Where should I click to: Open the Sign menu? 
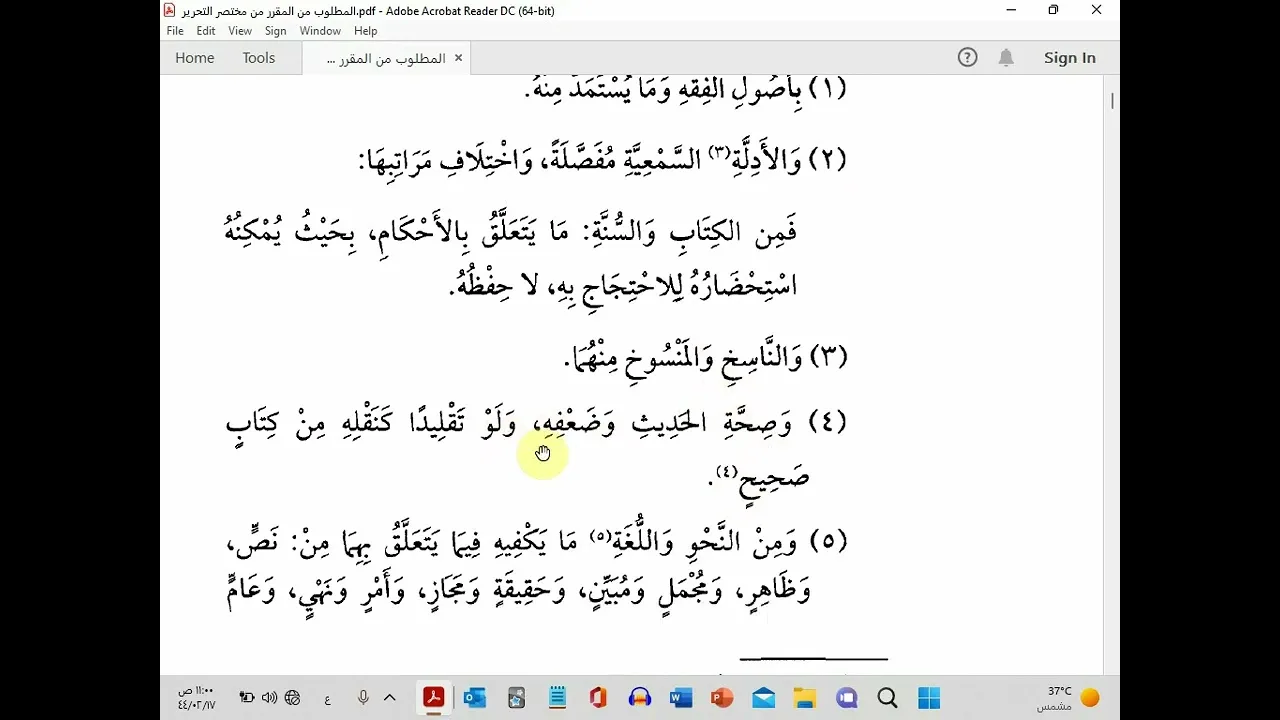click(x=275, y=31)
